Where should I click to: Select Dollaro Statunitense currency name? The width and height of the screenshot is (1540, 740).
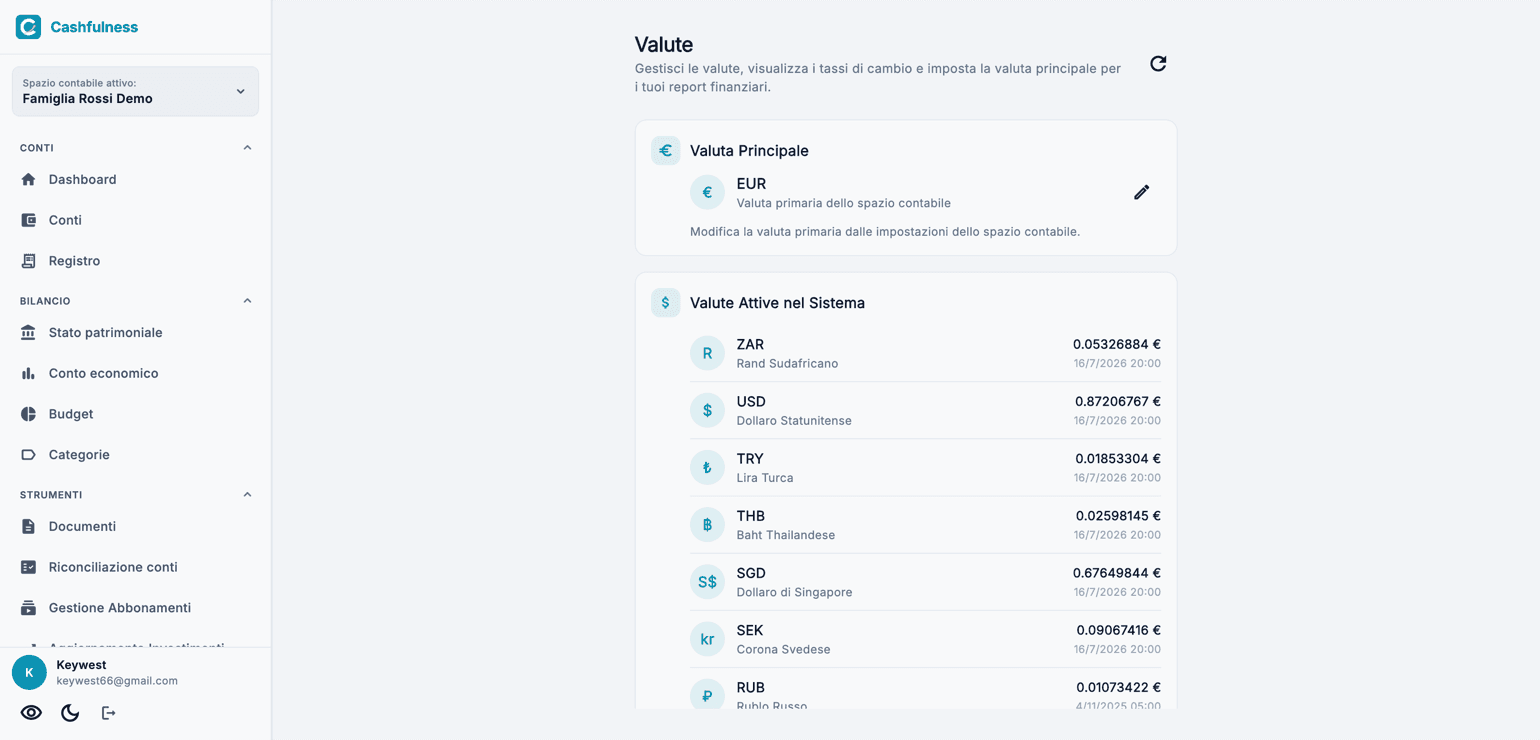pyautogui.click(x=794, y=421)
